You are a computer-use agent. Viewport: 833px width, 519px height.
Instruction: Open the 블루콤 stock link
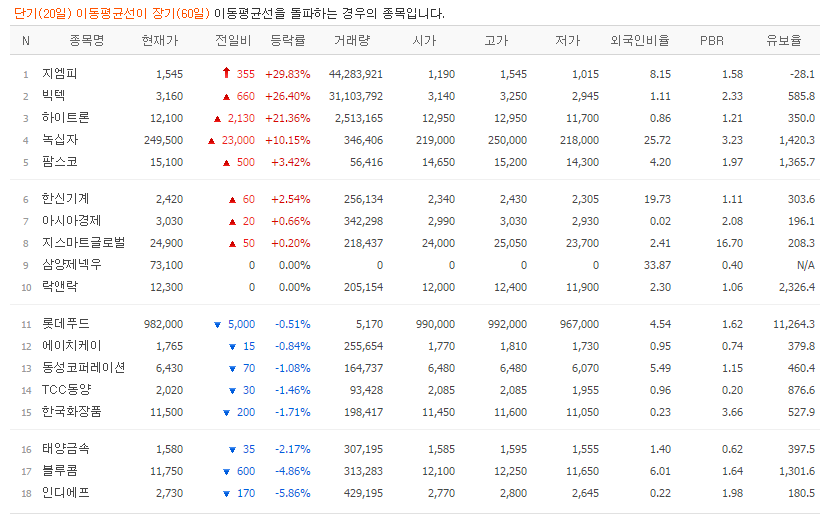click(x=60, y=471)
